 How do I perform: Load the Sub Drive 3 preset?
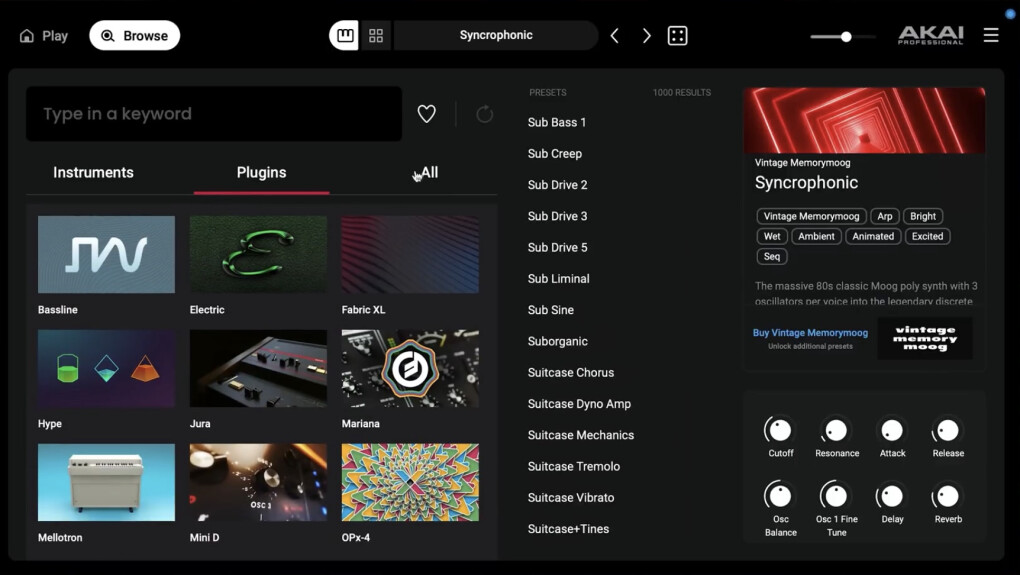click(557, 216)
